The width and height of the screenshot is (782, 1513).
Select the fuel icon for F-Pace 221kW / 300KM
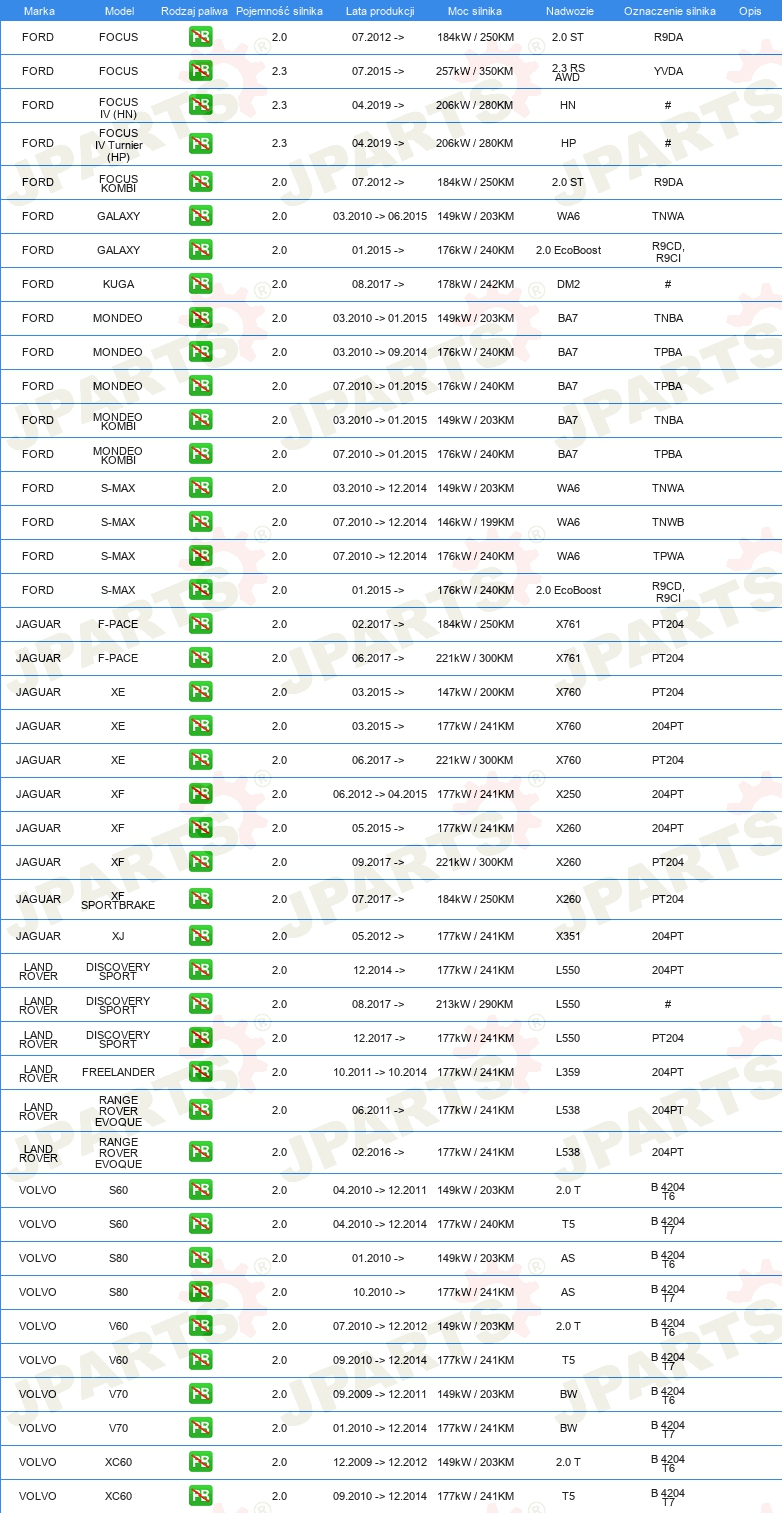coord(200,658)
